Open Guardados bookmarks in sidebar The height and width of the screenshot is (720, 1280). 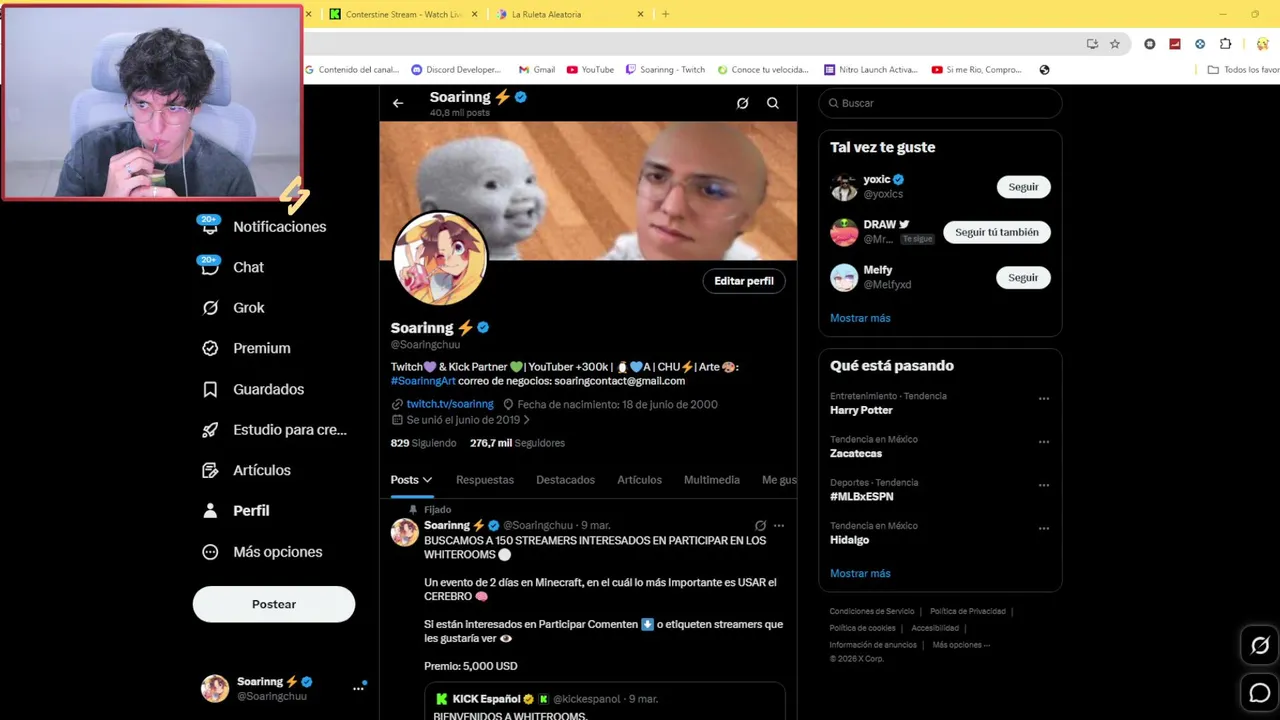coord(253,389)
